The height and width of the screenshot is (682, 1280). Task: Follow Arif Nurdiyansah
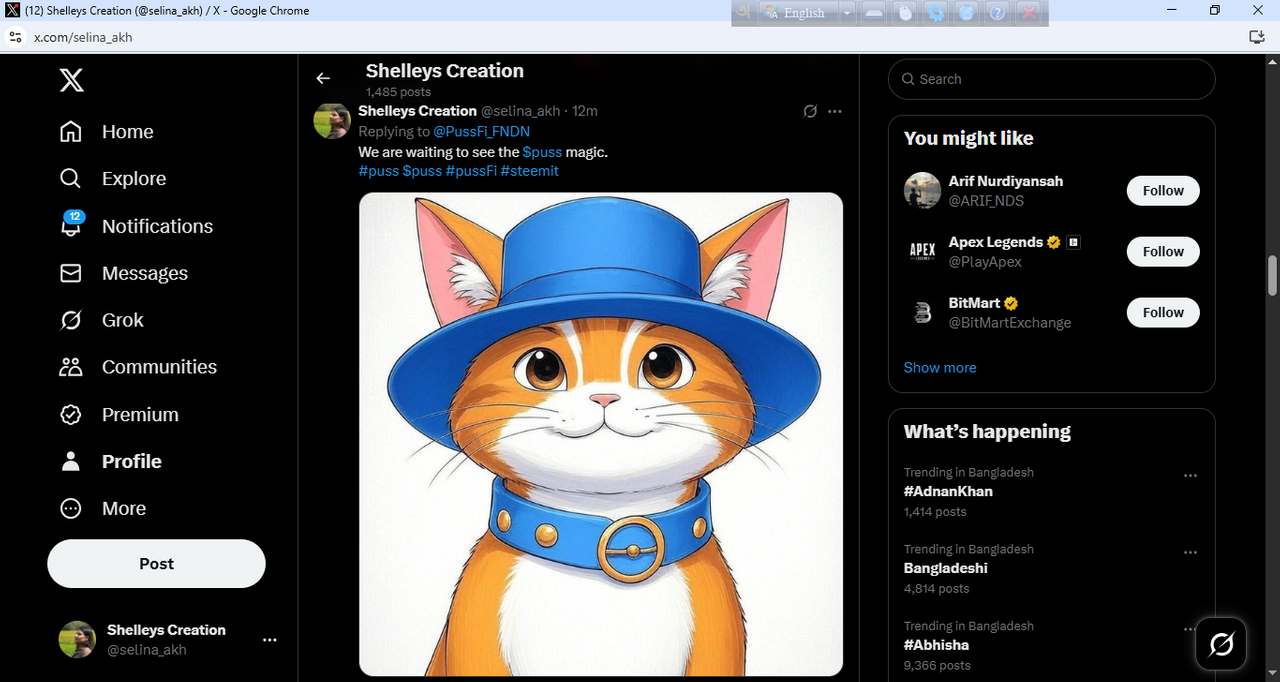1163,191
